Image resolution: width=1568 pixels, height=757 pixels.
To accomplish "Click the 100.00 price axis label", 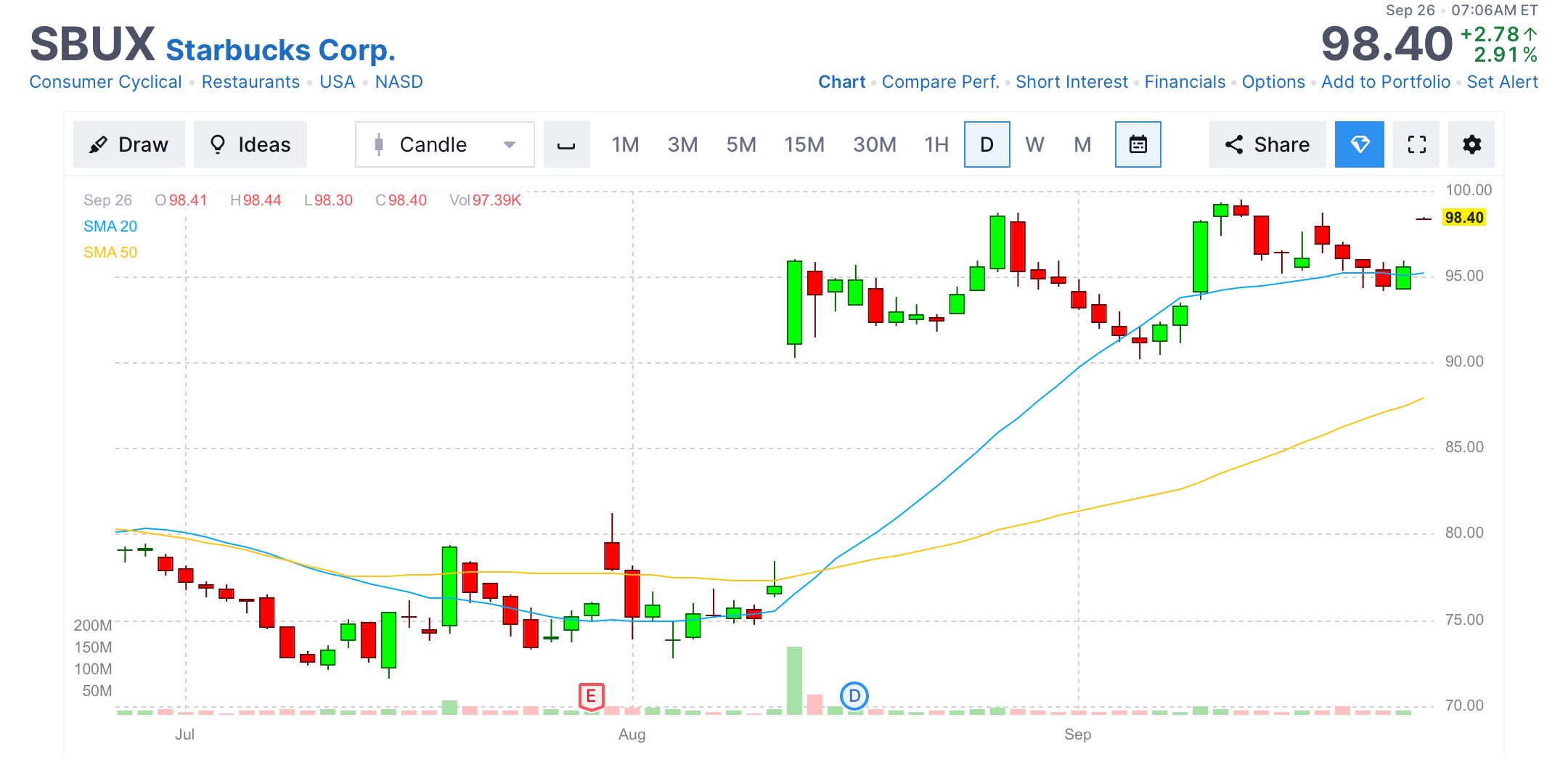I will pos(1468,190).
